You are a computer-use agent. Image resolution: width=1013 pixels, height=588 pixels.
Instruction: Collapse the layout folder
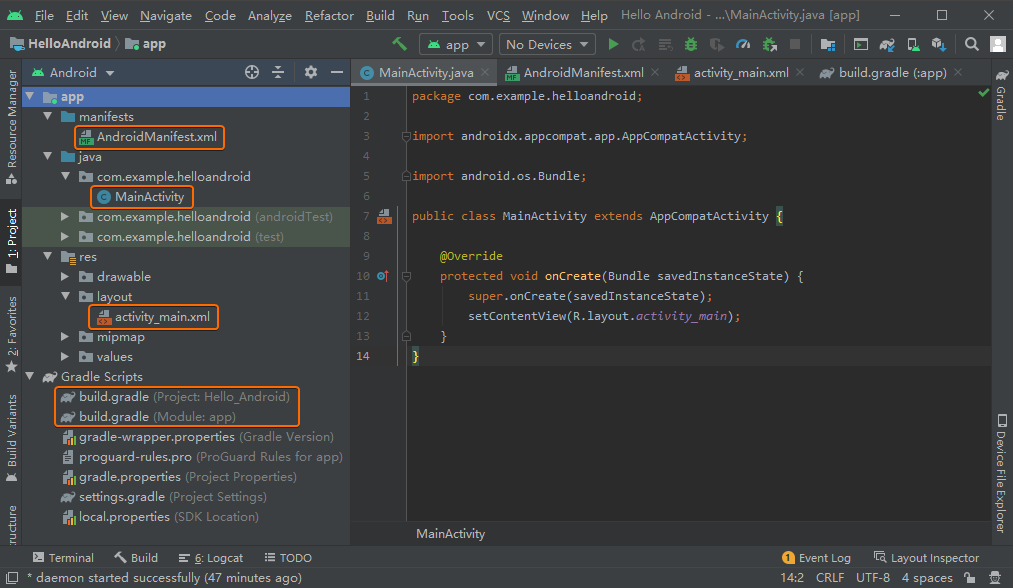66,297
